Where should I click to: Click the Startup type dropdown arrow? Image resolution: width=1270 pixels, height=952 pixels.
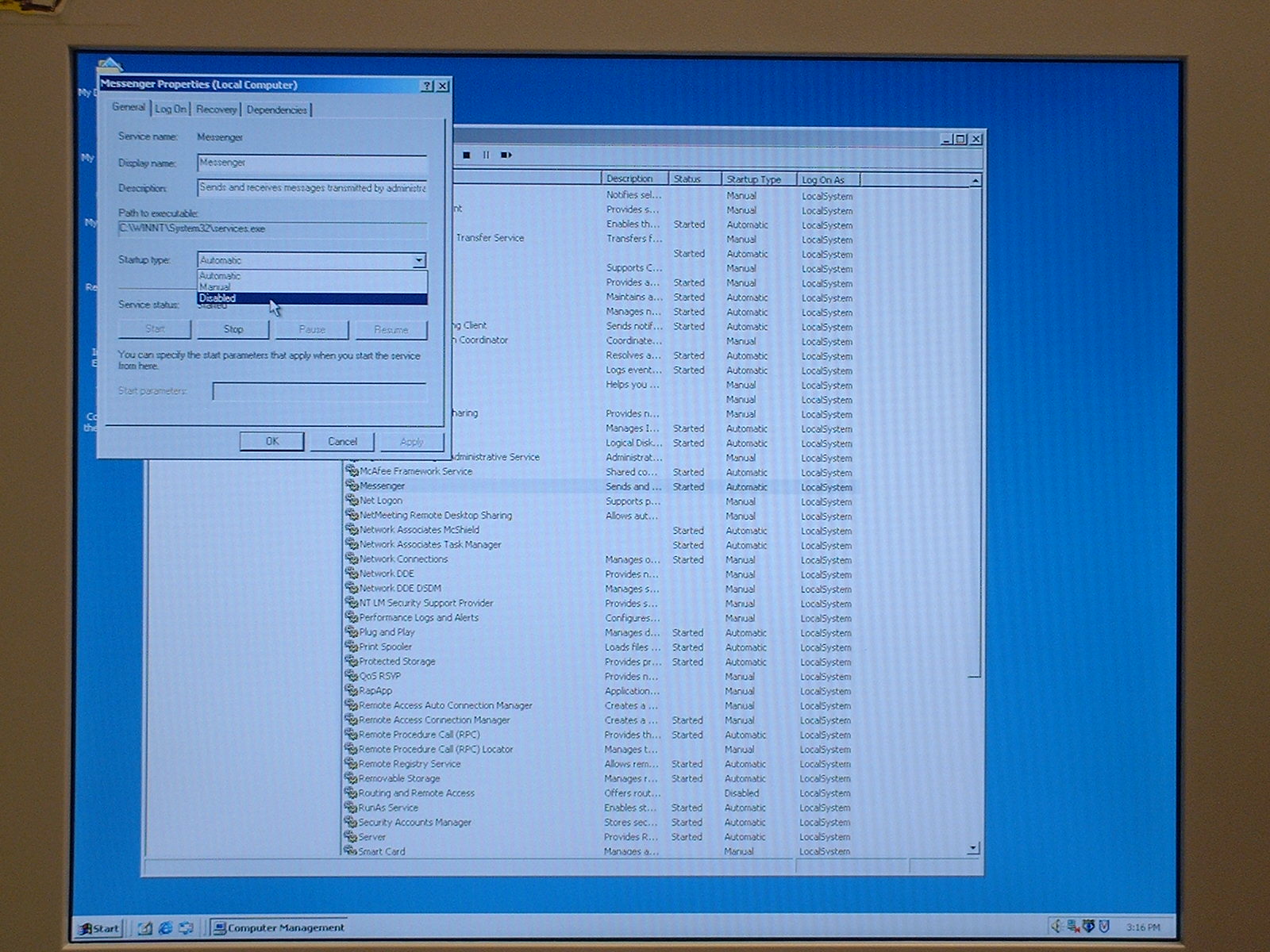tap(418, 260)
